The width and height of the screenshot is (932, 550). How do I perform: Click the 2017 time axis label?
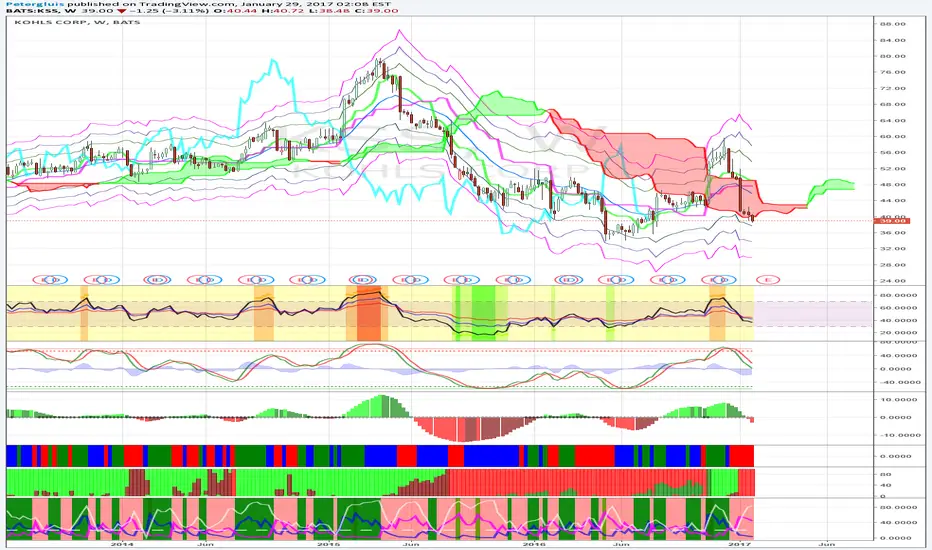pyautogui.click(x=739, y=543)
